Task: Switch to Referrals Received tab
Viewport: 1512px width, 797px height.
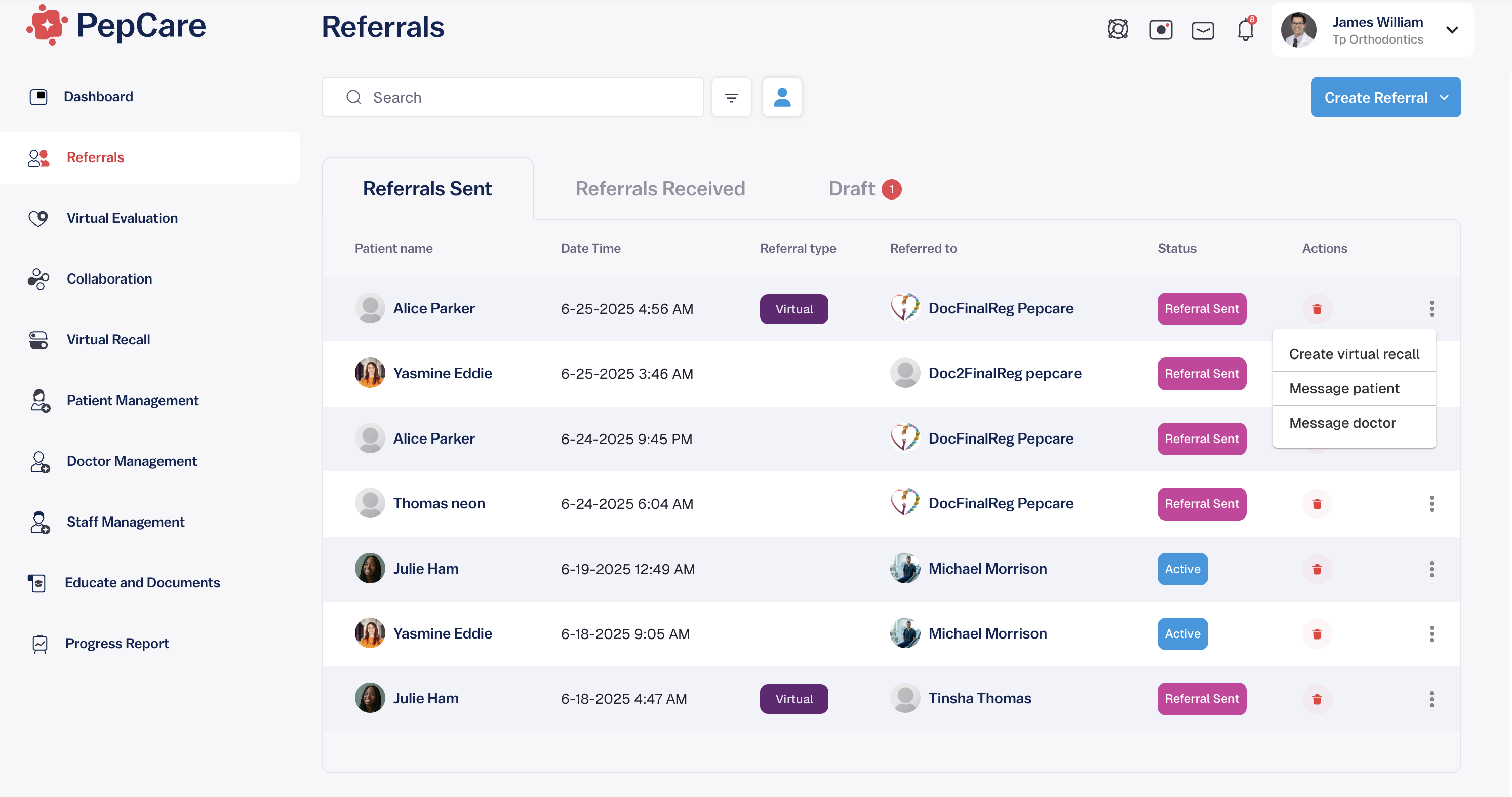Action: 660,189
